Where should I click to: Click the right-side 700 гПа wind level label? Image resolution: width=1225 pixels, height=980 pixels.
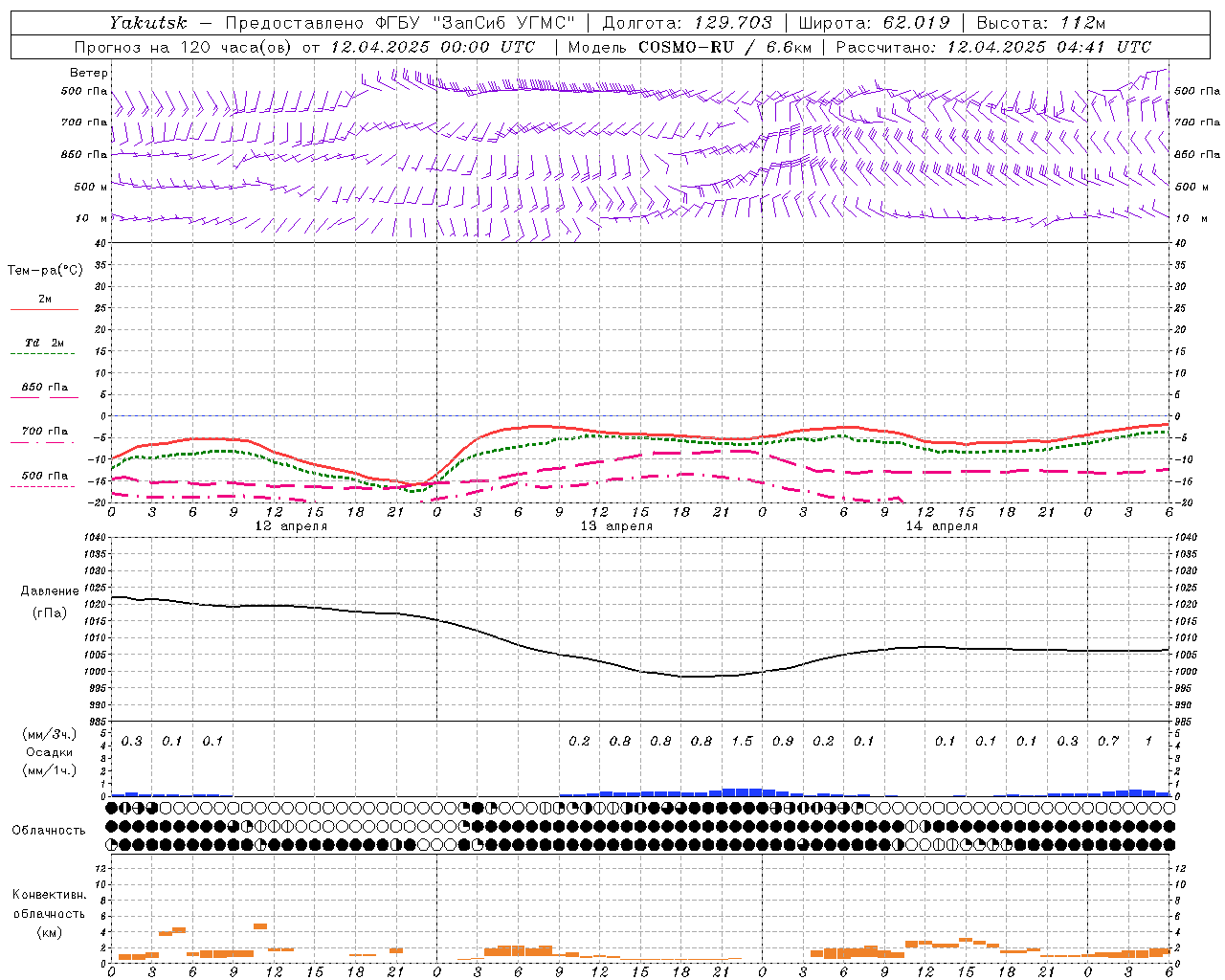[1197, 122]
